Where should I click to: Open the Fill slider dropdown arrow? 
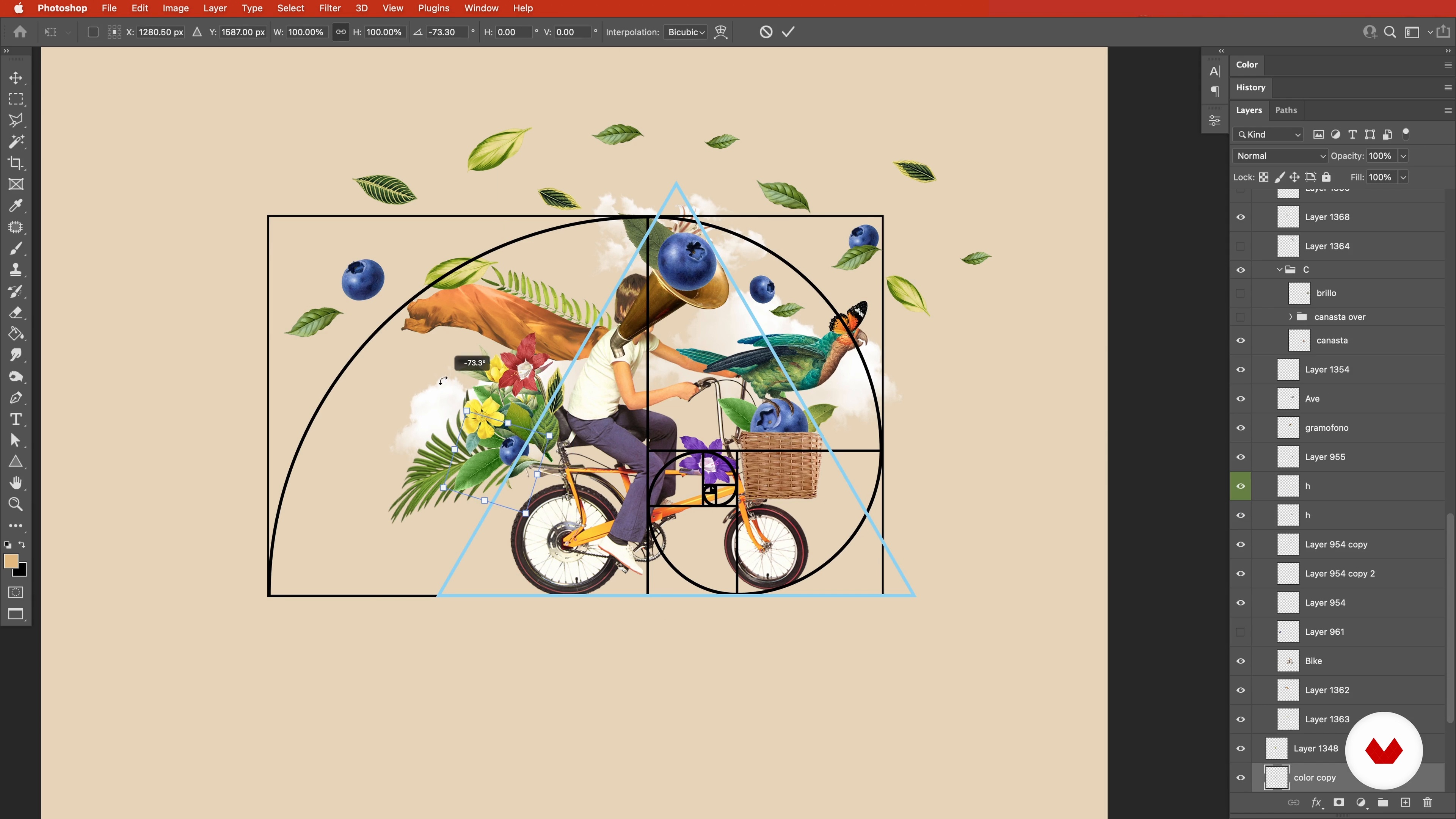coord(1403,177)
